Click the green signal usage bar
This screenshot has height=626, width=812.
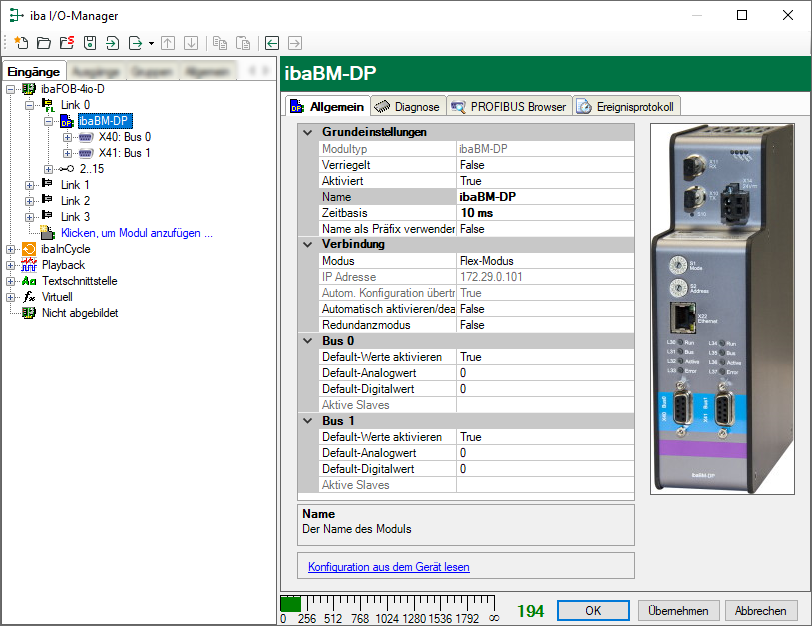coord(290,604)
